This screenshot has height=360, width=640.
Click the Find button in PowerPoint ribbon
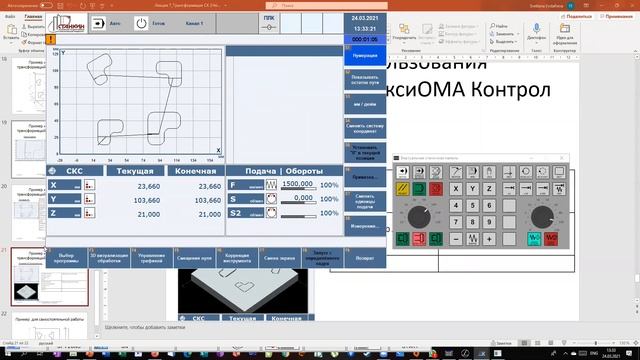[x=499, y=26]
